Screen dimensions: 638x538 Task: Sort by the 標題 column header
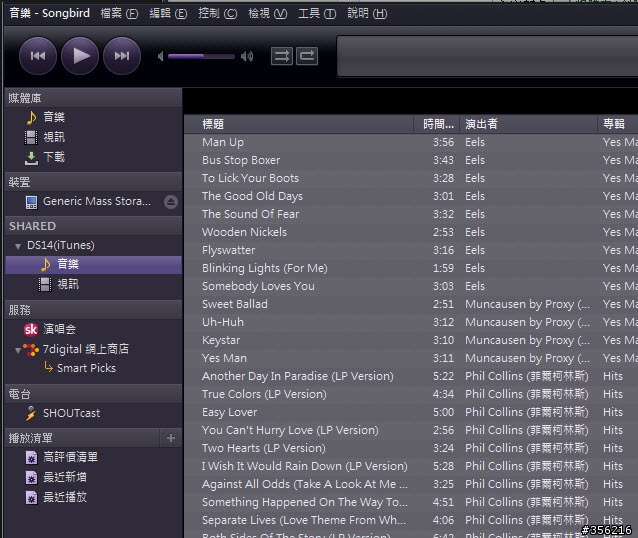coord(299,124)
